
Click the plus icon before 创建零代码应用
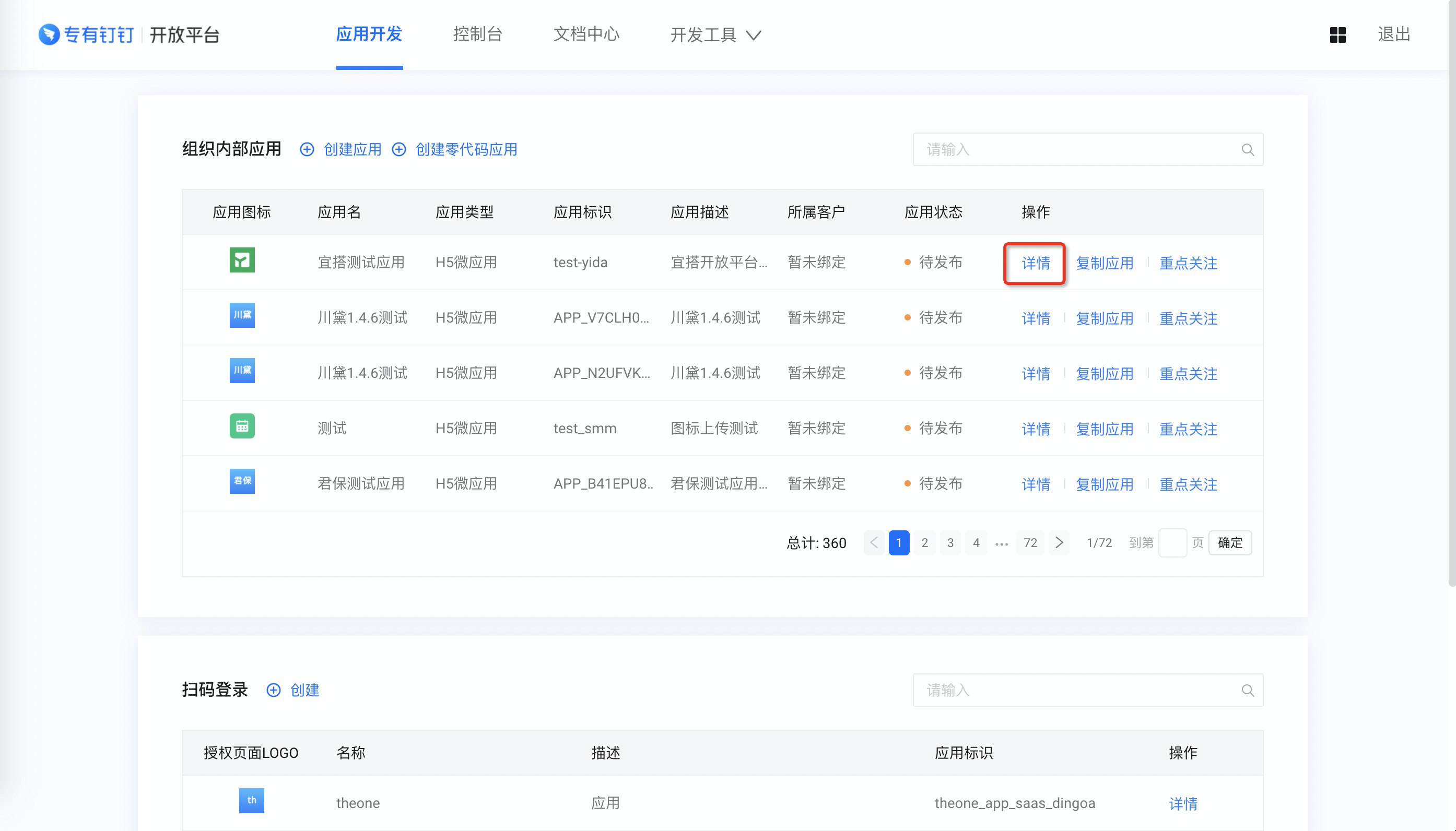tap(399, 149)
